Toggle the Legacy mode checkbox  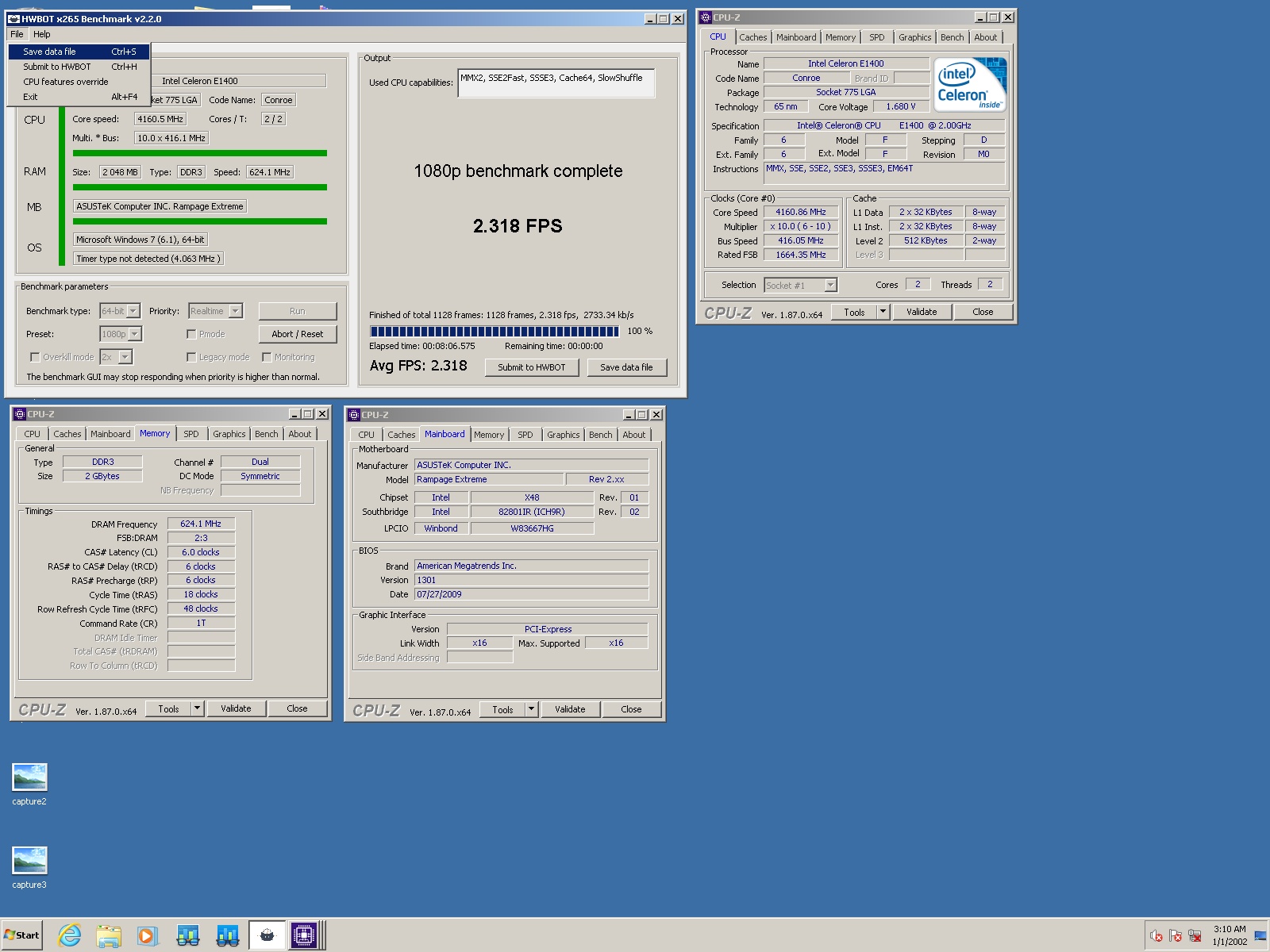191,357
